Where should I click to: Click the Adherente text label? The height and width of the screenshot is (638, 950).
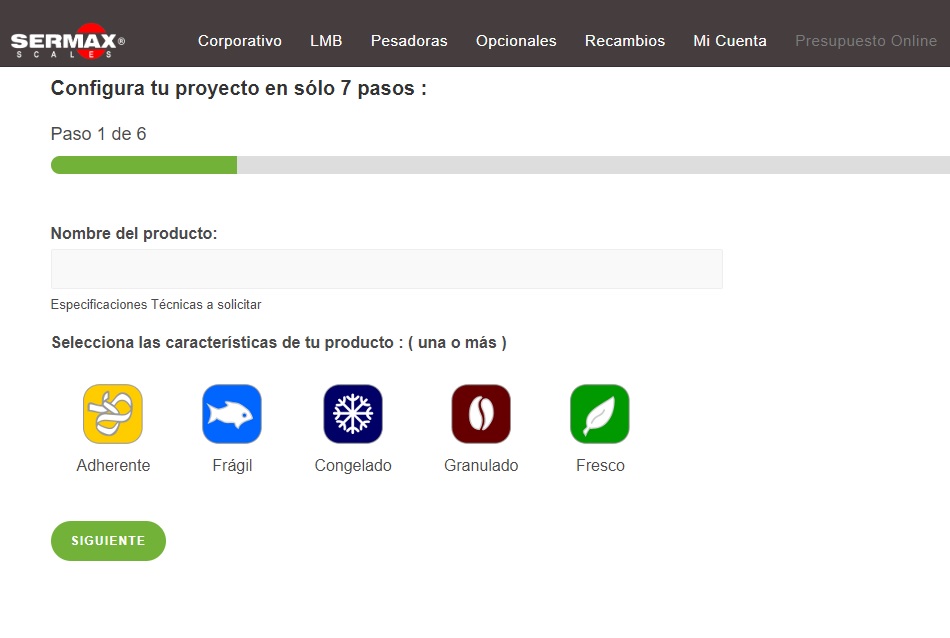point(113,466)
